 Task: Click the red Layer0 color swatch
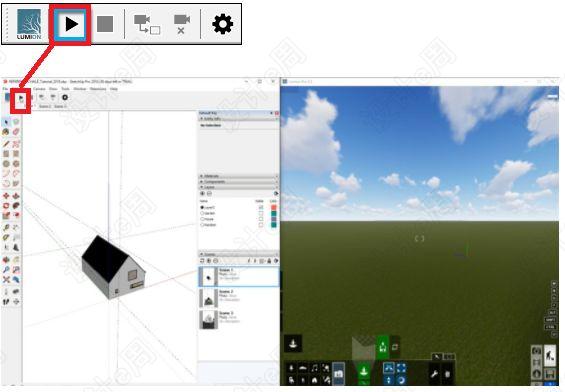(x=274, y=208)
